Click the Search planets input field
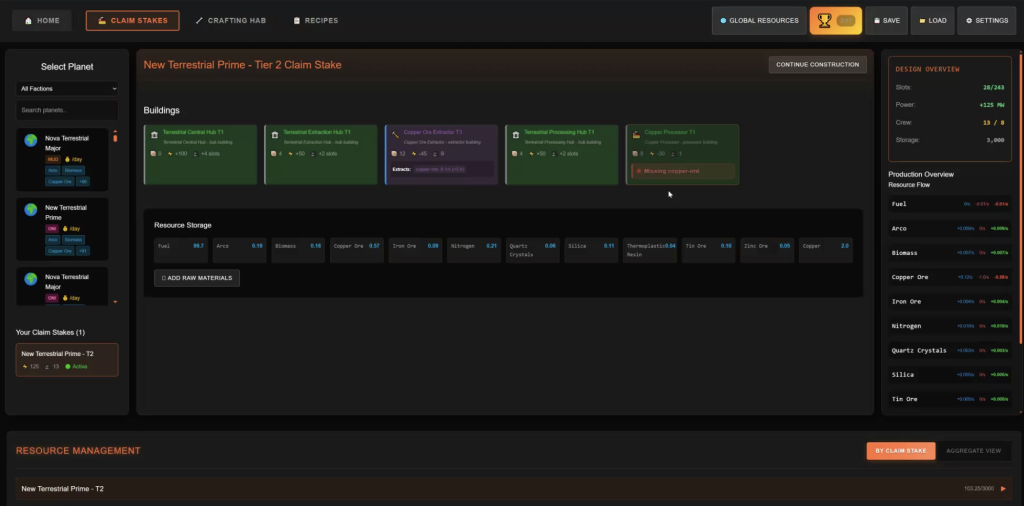Screen dimensions: 1024x506 click(x=67, y=110)
